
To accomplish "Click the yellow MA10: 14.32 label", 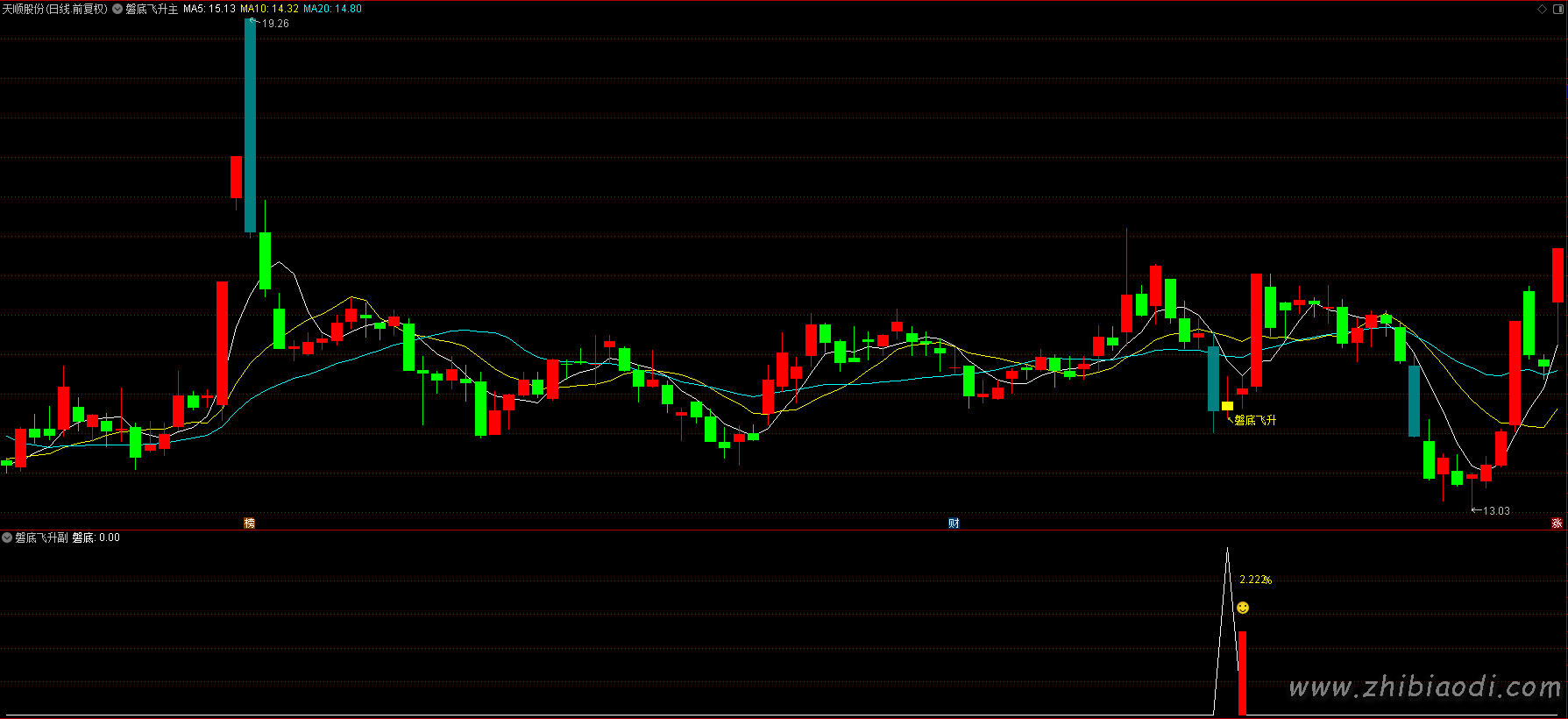I will coord(269,9).
